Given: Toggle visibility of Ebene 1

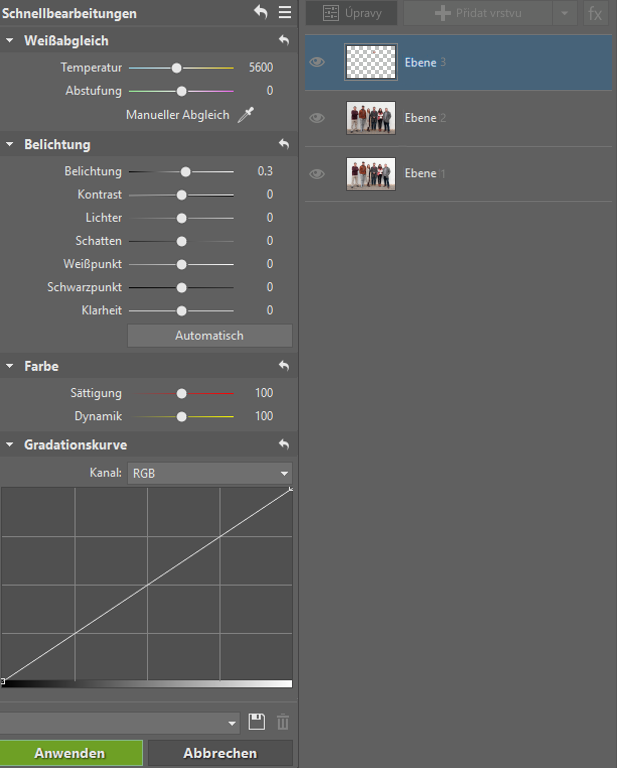Looking at the screenshot, I should [317, 174].
